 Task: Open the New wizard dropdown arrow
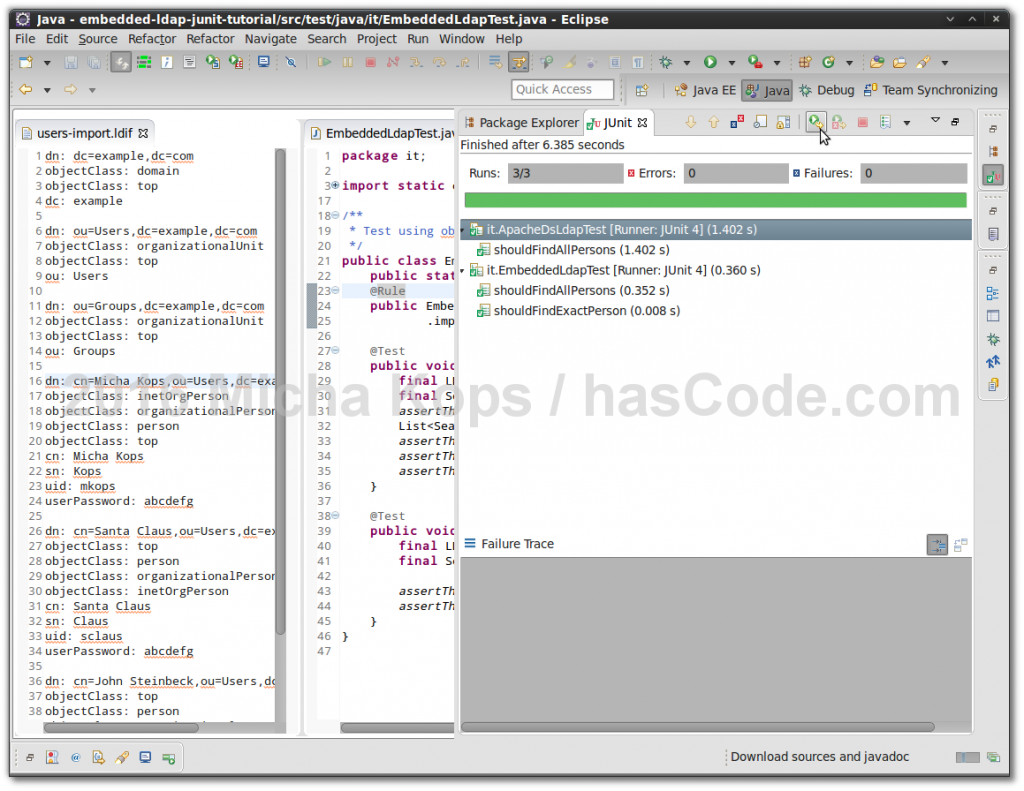click(46, 62)
